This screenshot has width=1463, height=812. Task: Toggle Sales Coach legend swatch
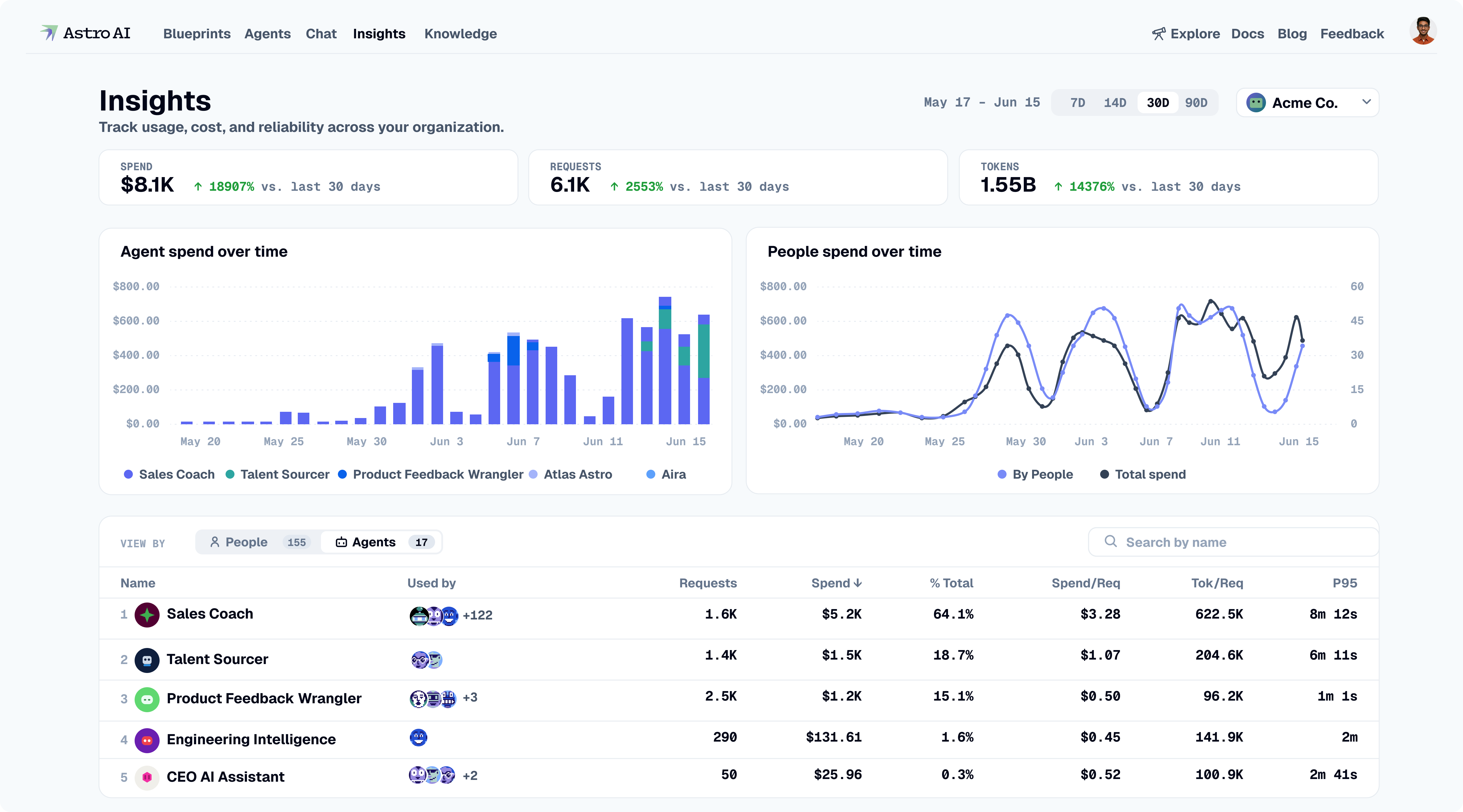128,474
